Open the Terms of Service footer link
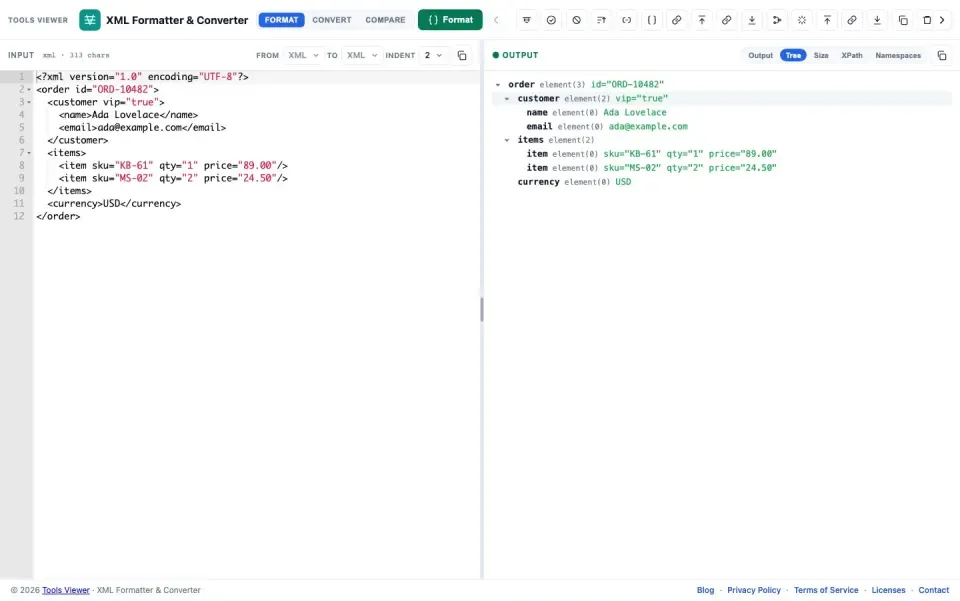Viewport: 960px width, 601px height. [x=826, y=590]
